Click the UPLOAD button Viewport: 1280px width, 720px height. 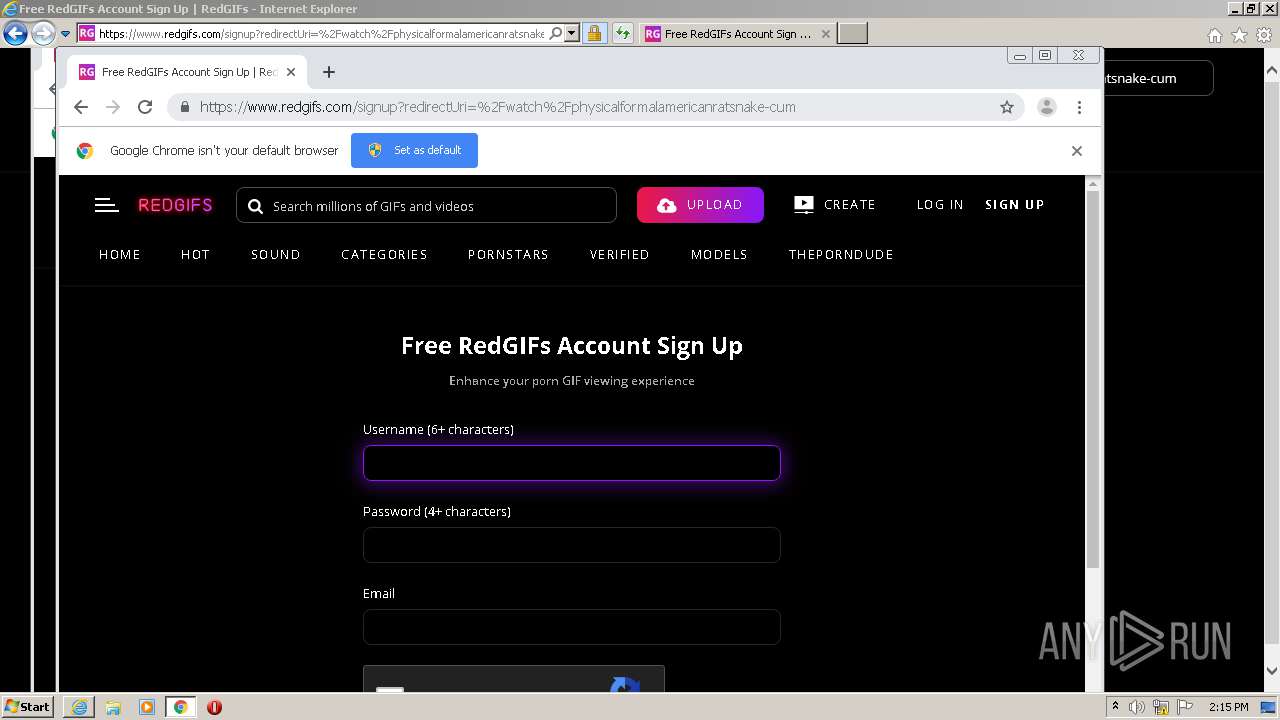pos(700,205)
